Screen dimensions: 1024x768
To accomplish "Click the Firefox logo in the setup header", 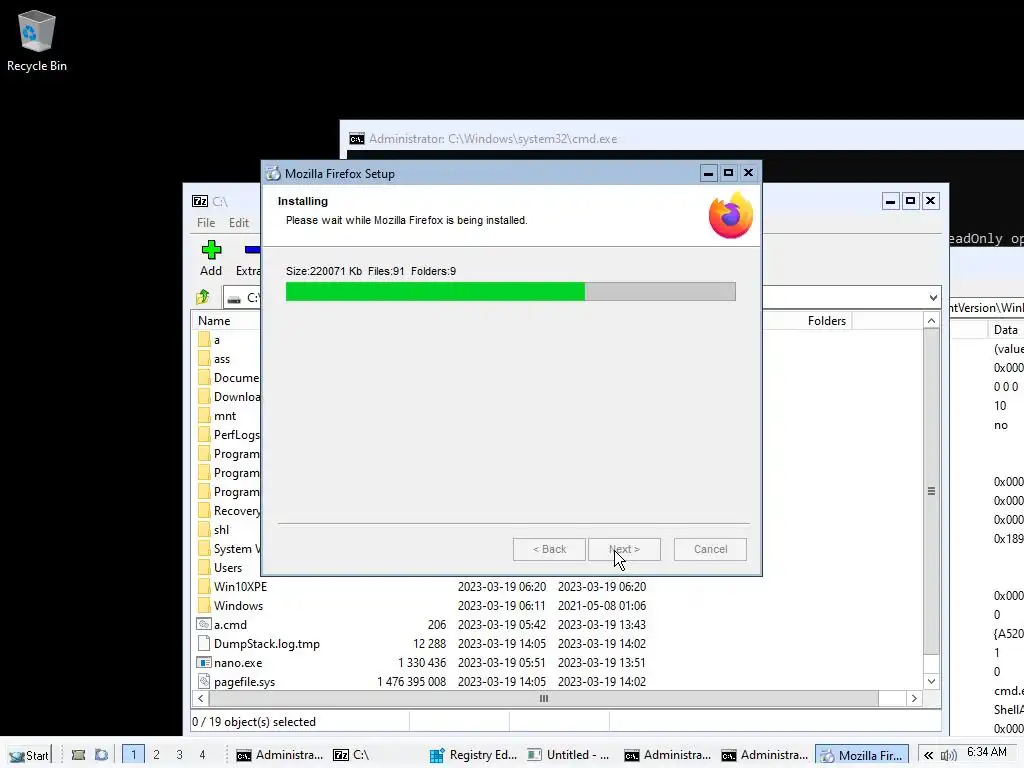I will click(731, 216).
